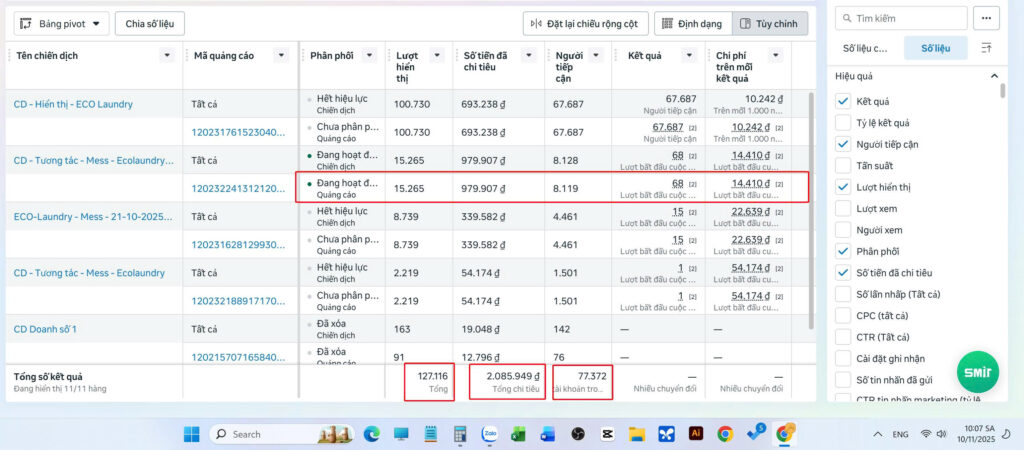This screenshot has width=1024, height=450.
Task: Click the sort metrics icon beside Số liệu
Action: pyautogui.click(x=986, y=47)
